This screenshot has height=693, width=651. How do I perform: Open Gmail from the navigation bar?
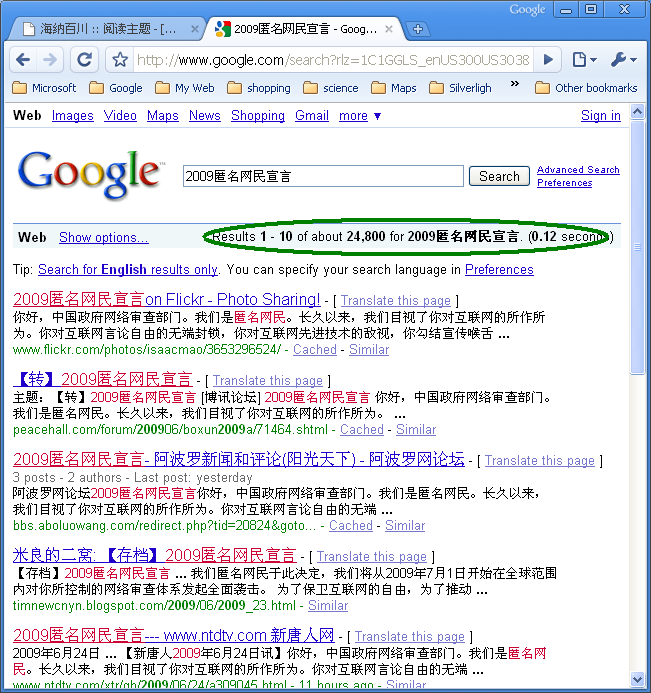pos(312,116)
